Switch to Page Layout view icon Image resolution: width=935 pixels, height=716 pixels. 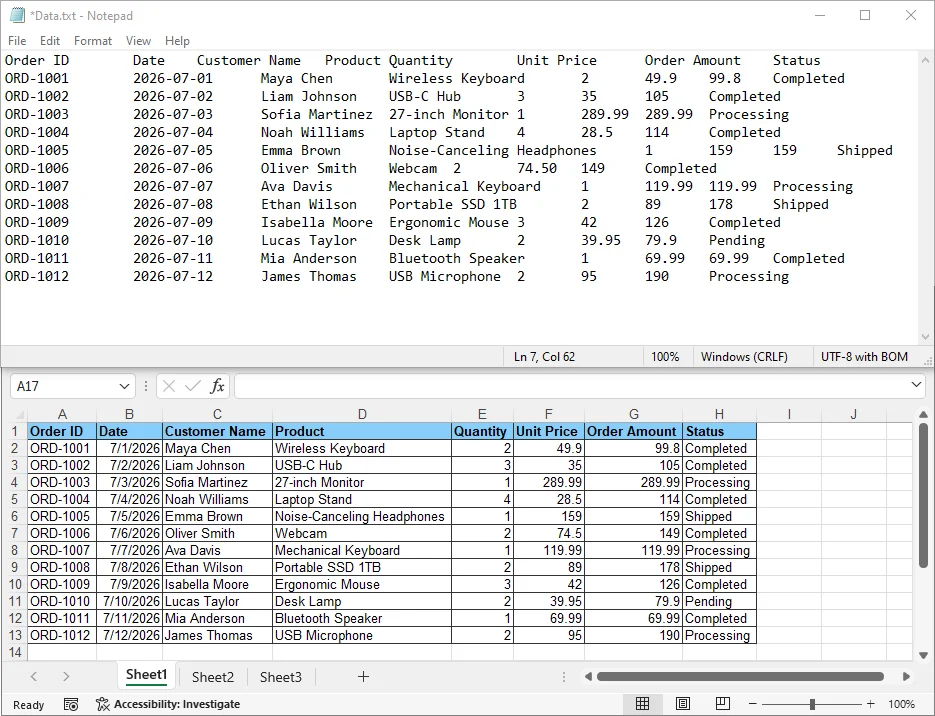(683, 704)
